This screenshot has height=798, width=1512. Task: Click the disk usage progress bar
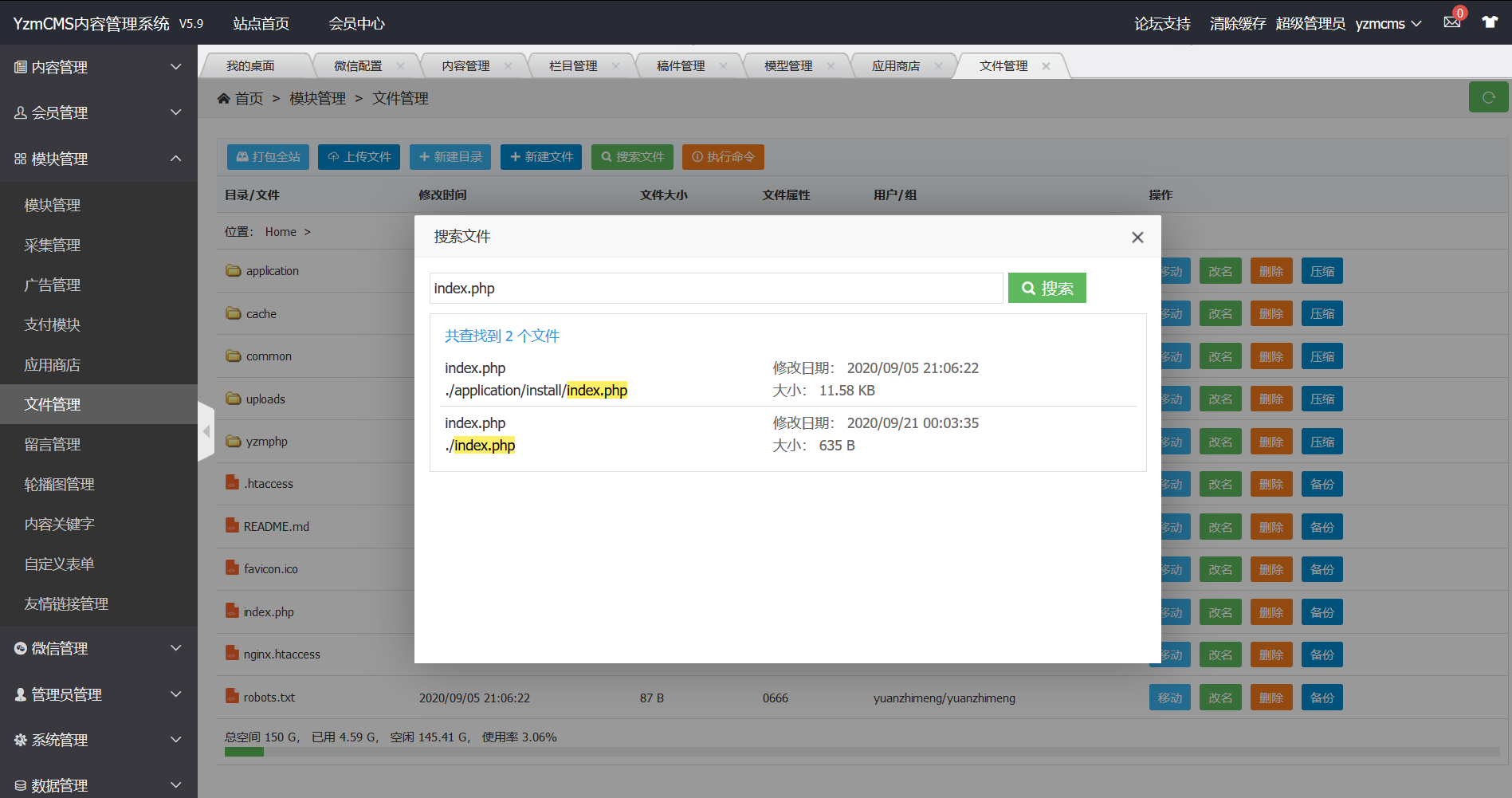pyautogui.click(x=861, y=752)
